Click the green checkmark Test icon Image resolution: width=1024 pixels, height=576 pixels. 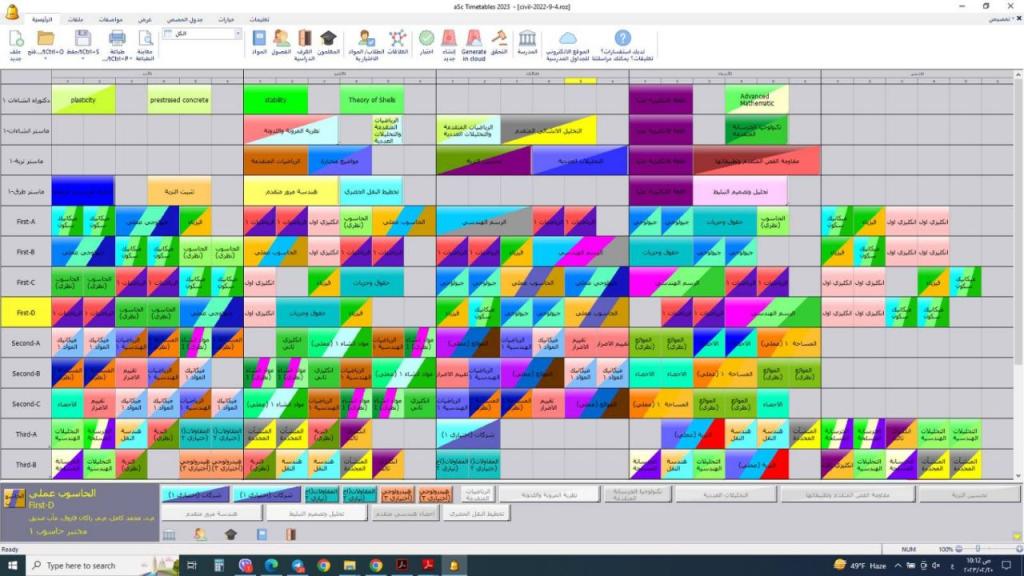[426, 38]
